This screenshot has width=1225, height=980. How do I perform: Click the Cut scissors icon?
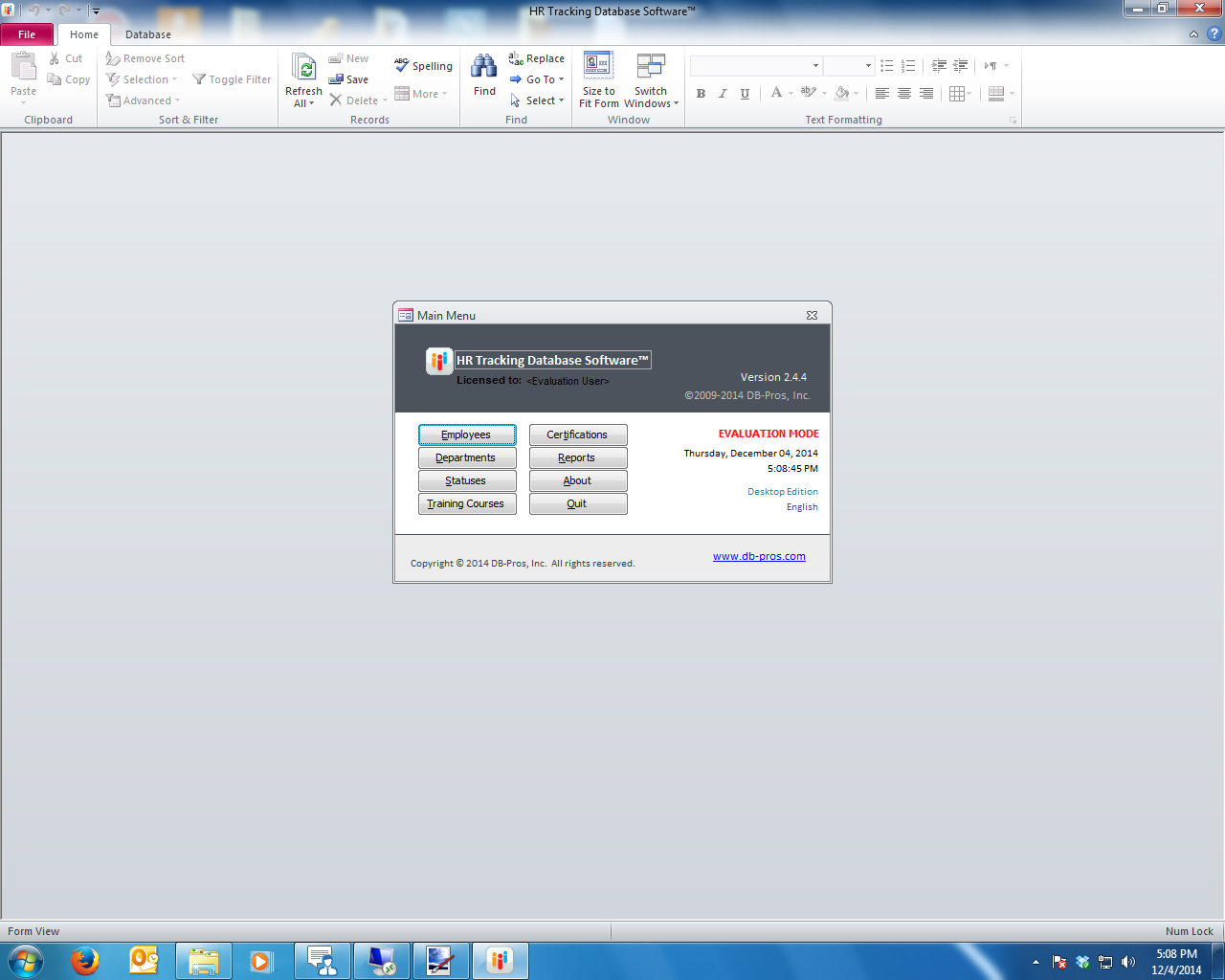[x=55, y=58]
